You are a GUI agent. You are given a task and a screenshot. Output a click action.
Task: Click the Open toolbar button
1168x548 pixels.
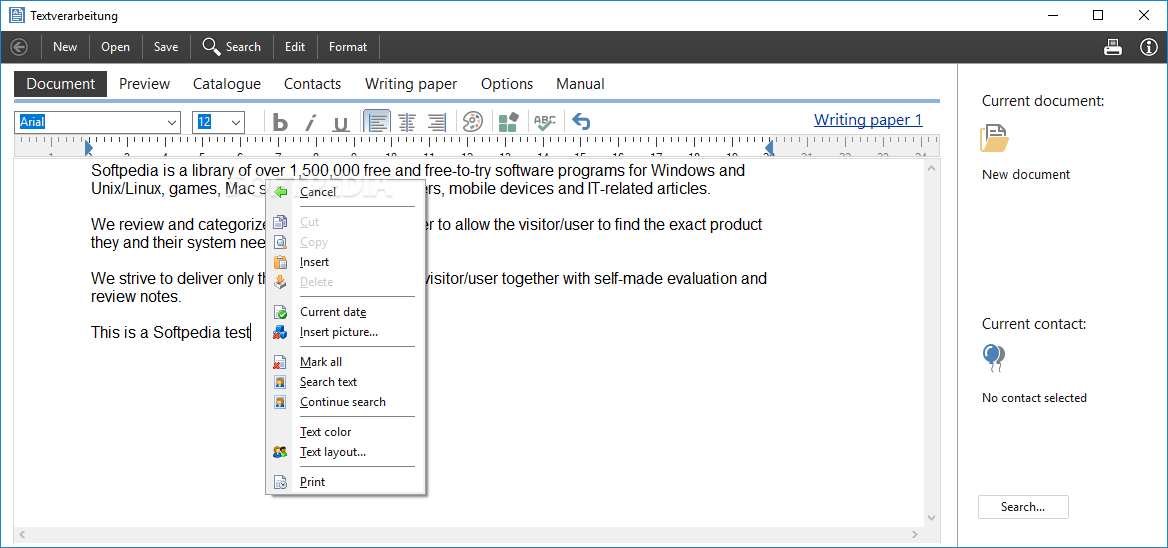tap(115, 47)
